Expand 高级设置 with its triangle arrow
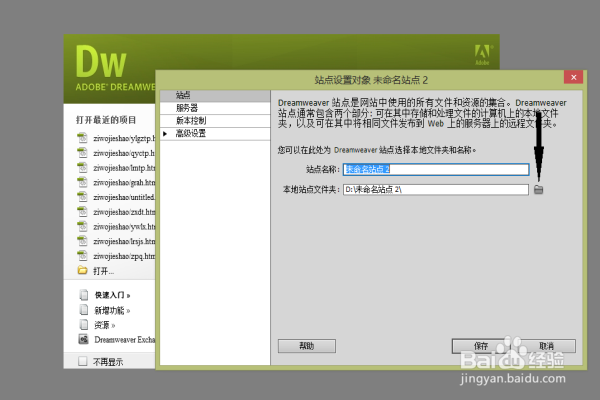Image resolution: width=600 pixels, height=400 pixels. 165,134
